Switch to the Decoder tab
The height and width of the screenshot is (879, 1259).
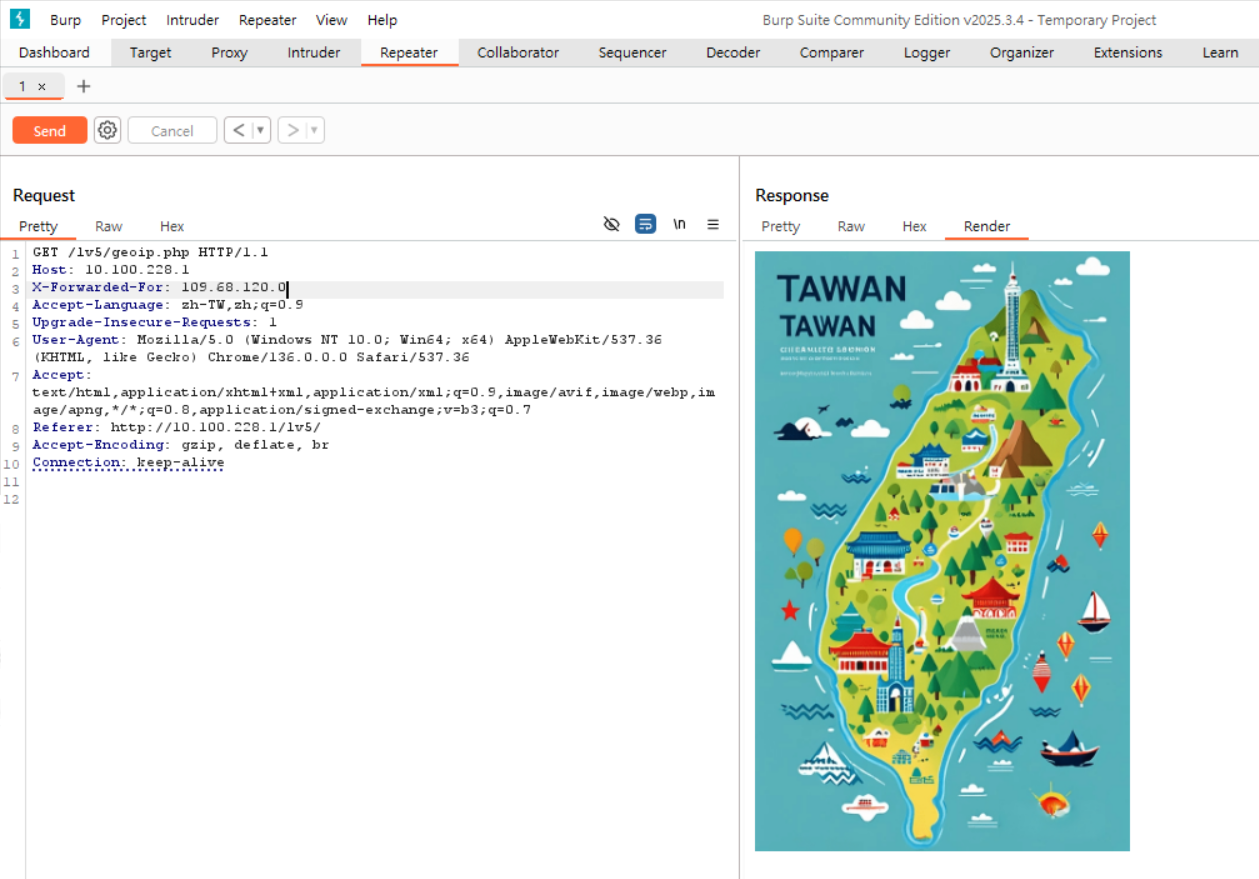coord(733,53)
